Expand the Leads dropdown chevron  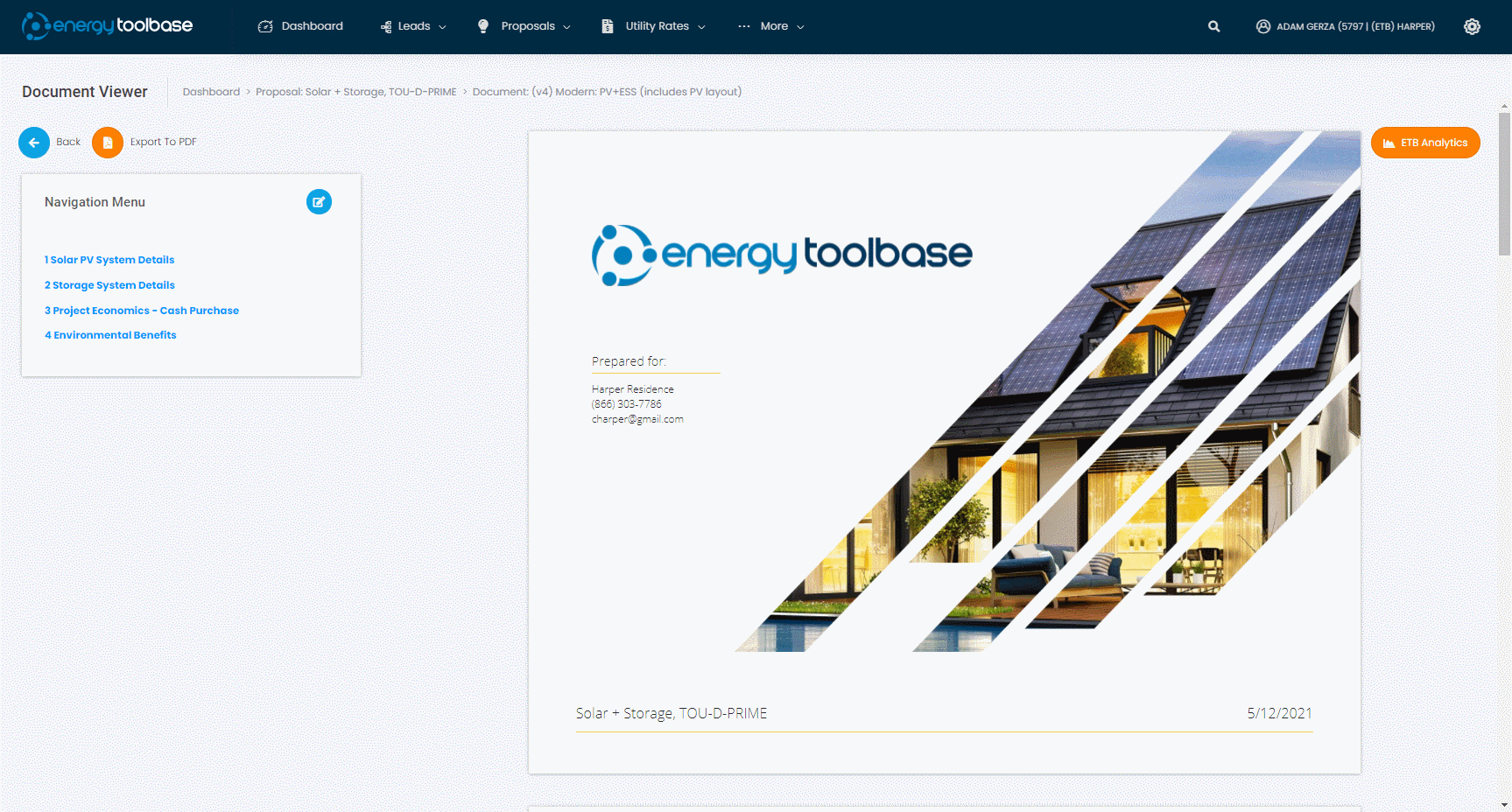442,27
